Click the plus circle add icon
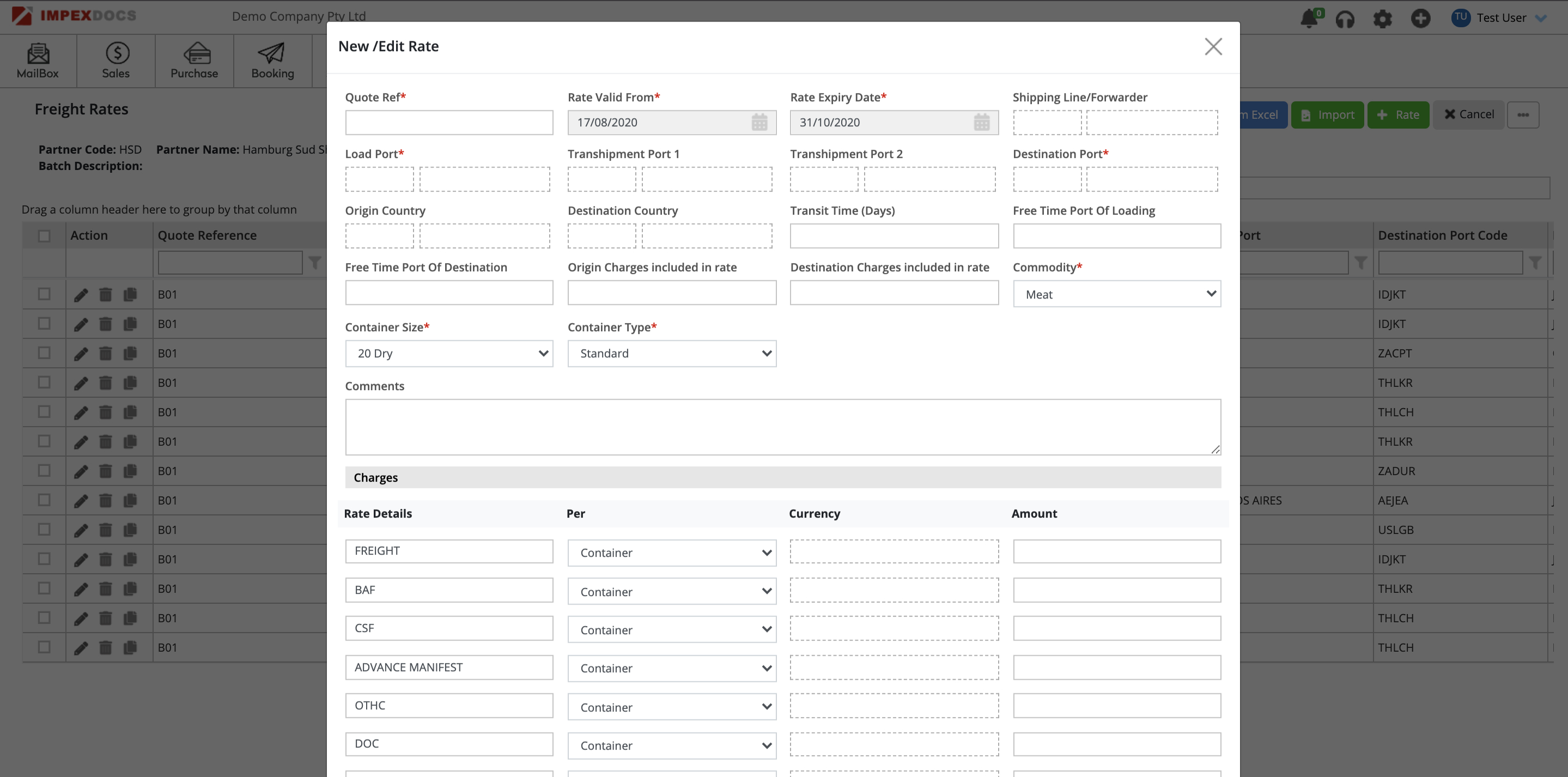 click(x=1420, y=19)
